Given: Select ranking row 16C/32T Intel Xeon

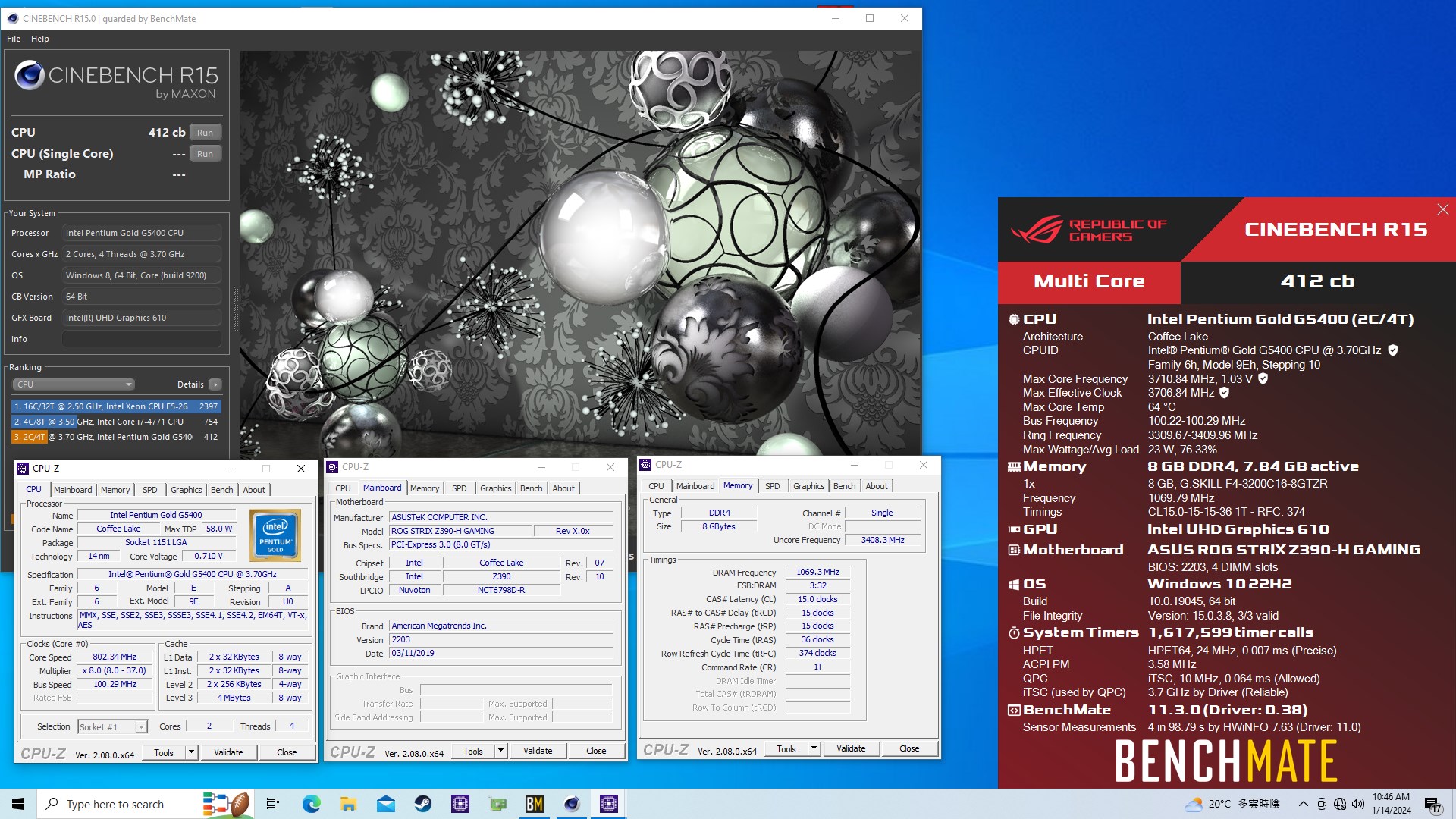Looking at the screenshot, I should tap(116, 406).
